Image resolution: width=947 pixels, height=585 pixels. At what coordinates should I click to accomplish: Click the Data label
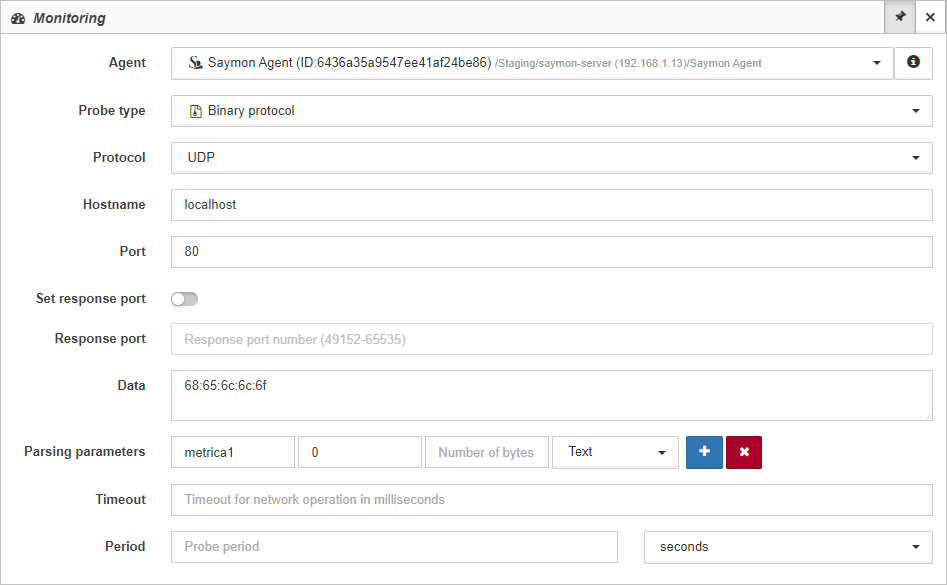(x=131, y=385)
